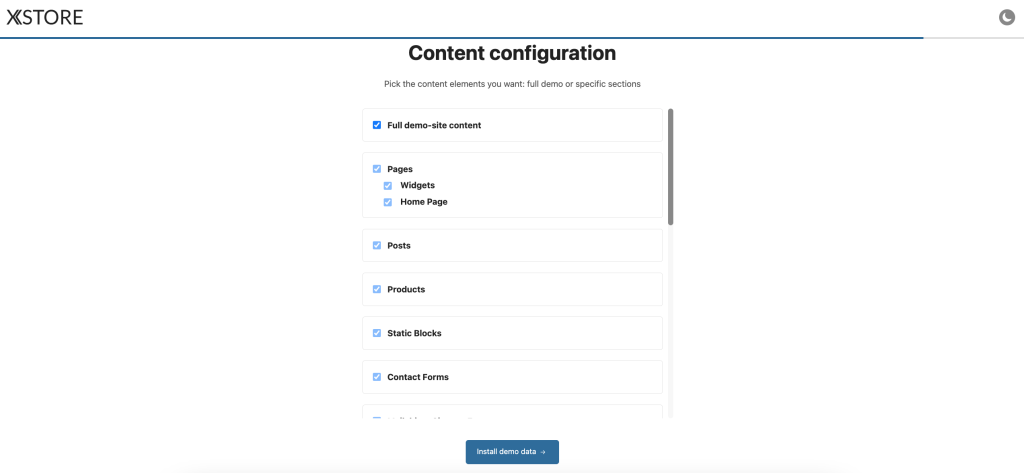Select the Static Blocks label text
Screen dimensions: 1024x473
tap(414, 333)
